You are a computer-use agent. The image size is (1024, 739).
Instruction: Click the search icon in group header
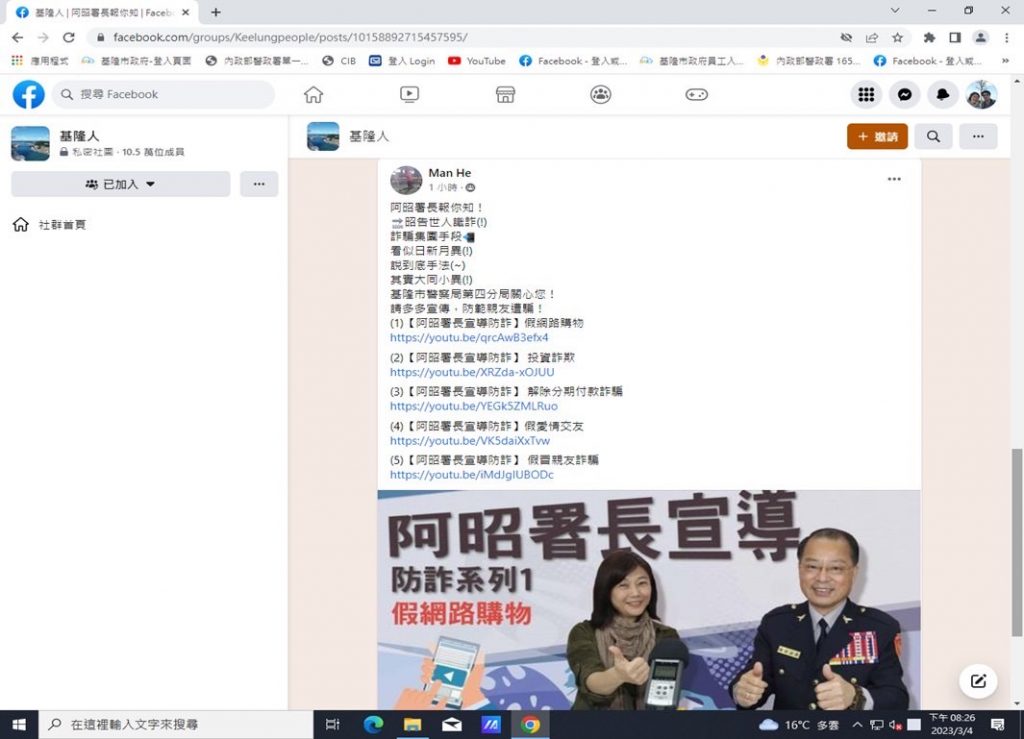933,137
